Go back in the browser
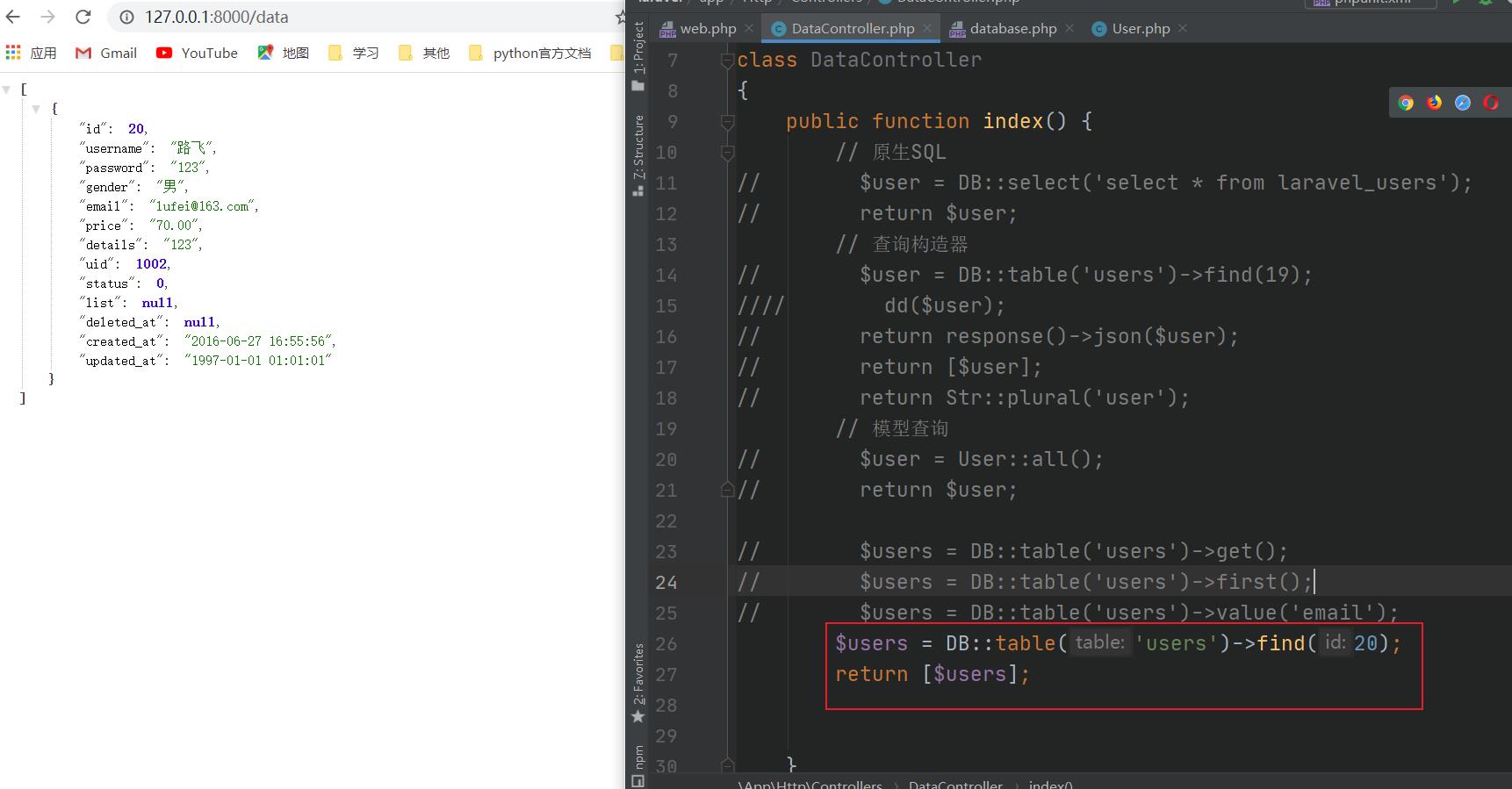This screenshot has height=789, width=1512. click(x=13, y=17)
